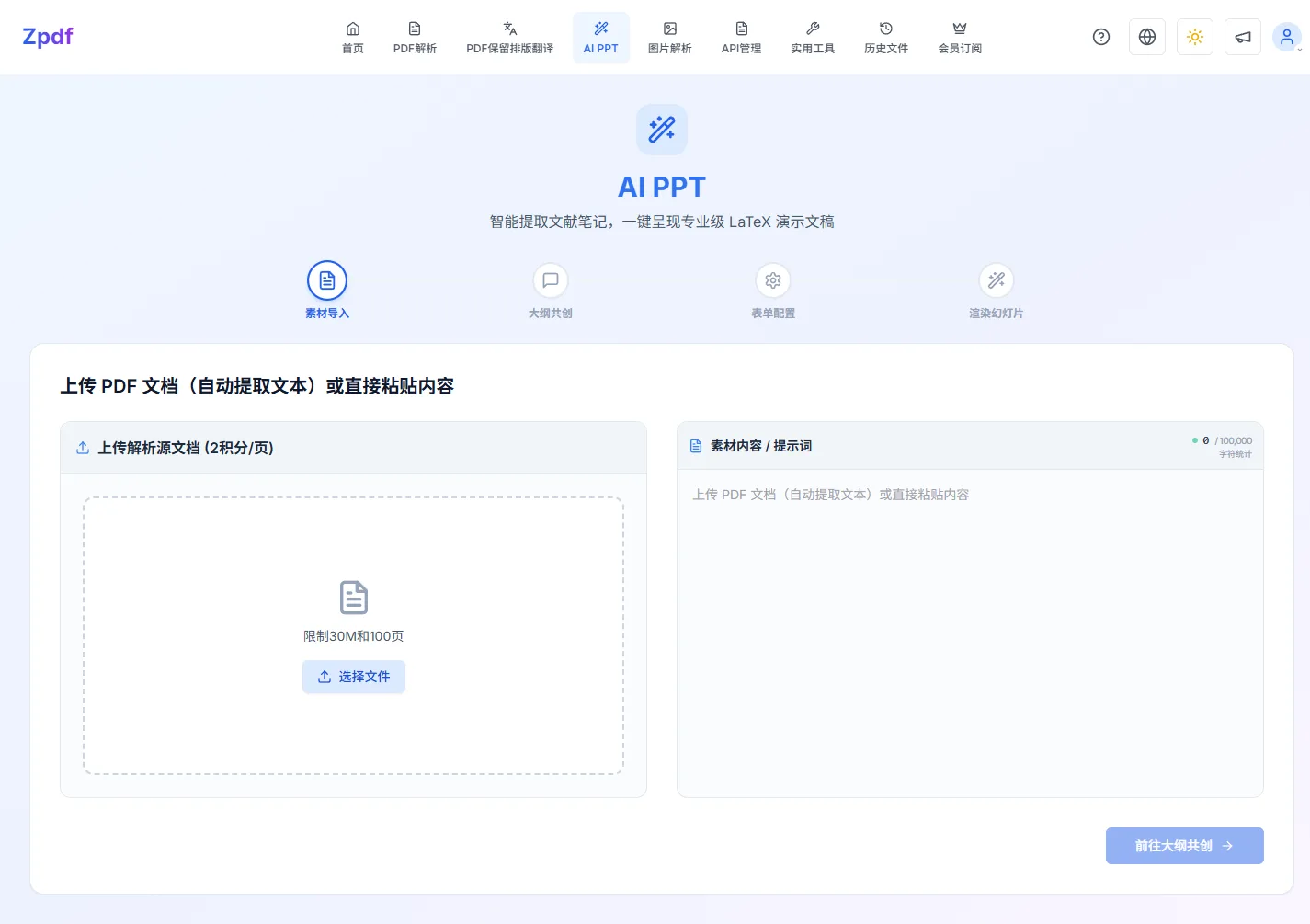Image resolution: width=1310 pixels, height=924 pixels.
Task: Open 会员订阅 membership subscription
Action: 960,38
